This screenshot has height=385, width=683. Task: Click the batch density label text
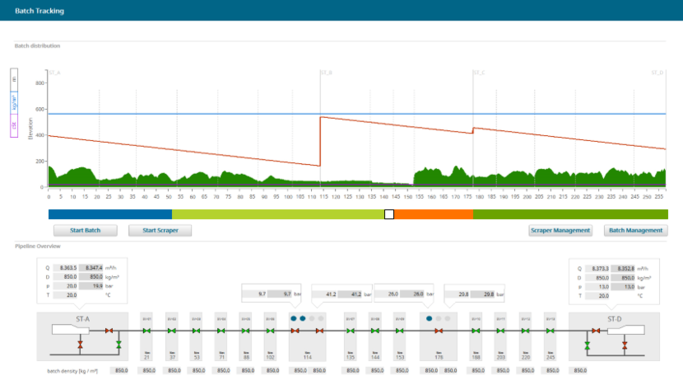tap(72, 371)
